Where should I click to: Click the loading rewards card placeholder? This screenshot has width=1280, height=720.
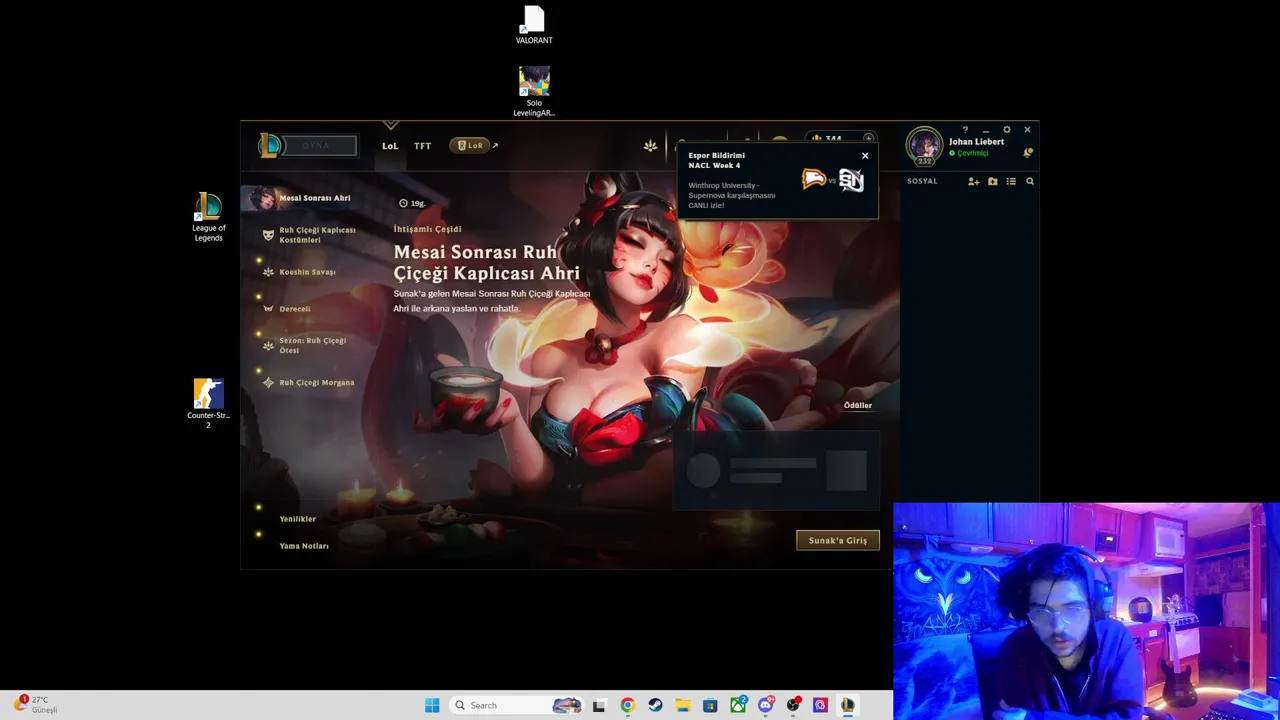776,470
